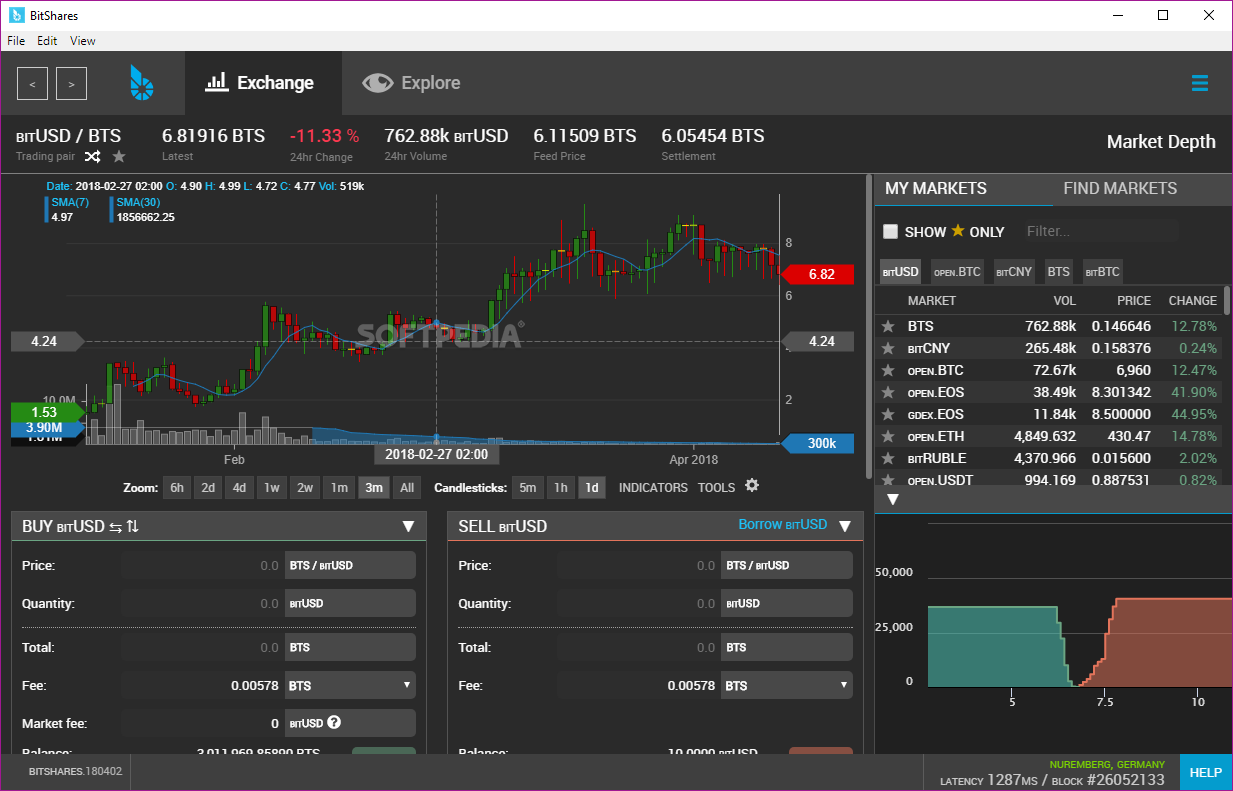Set chart zoom to 1w

[x=272, y=488]
